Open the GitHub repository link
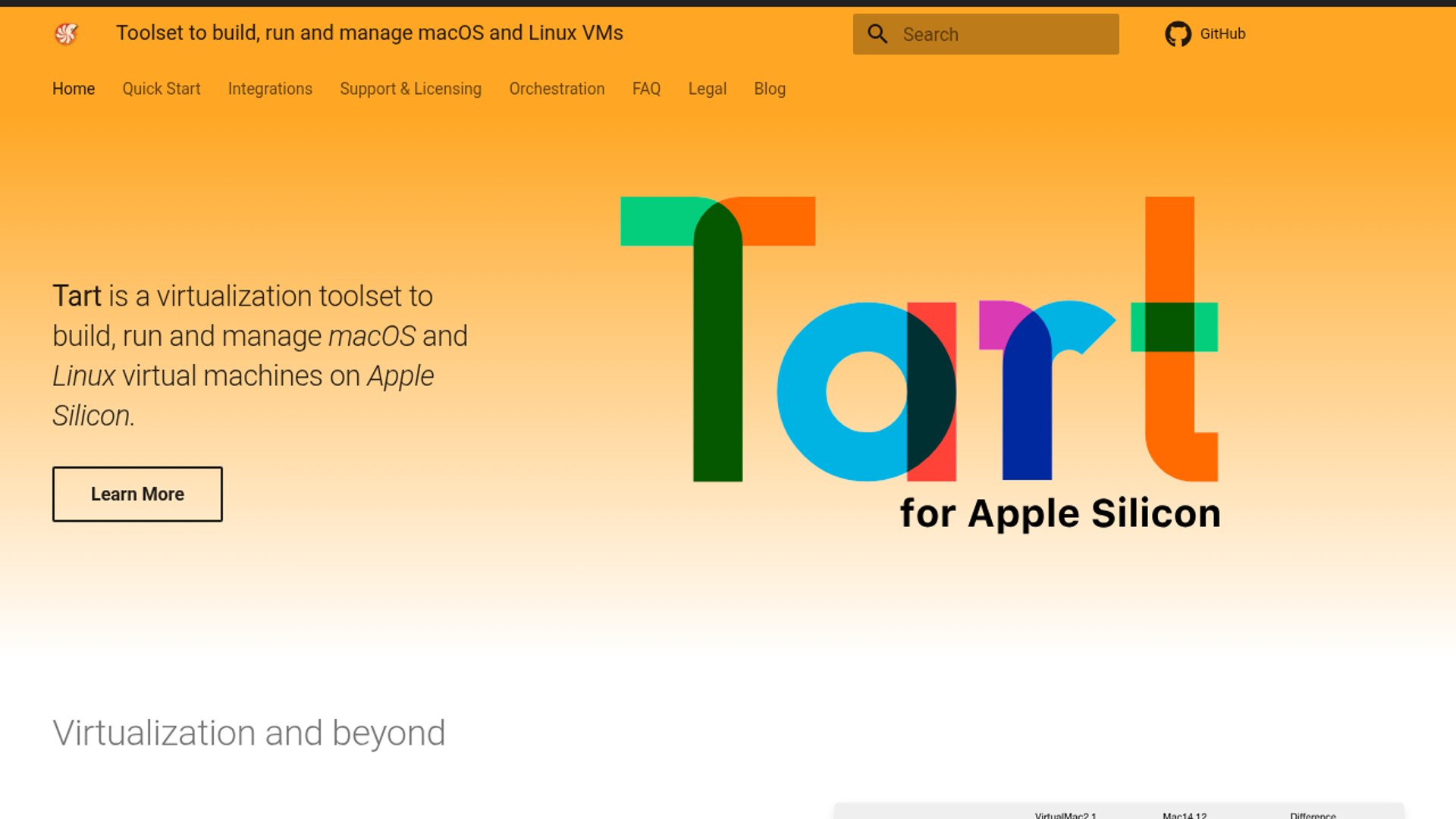The image size is (1456, 819). (x=1205, y=34)
